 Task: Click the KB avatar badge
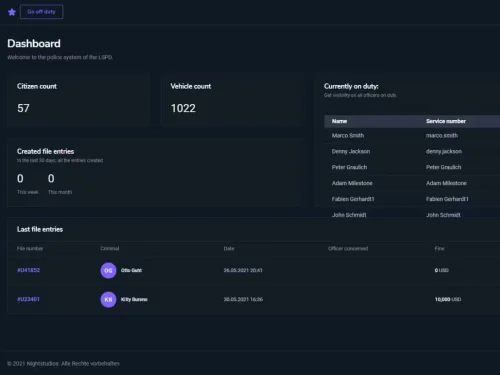[108, 299]
